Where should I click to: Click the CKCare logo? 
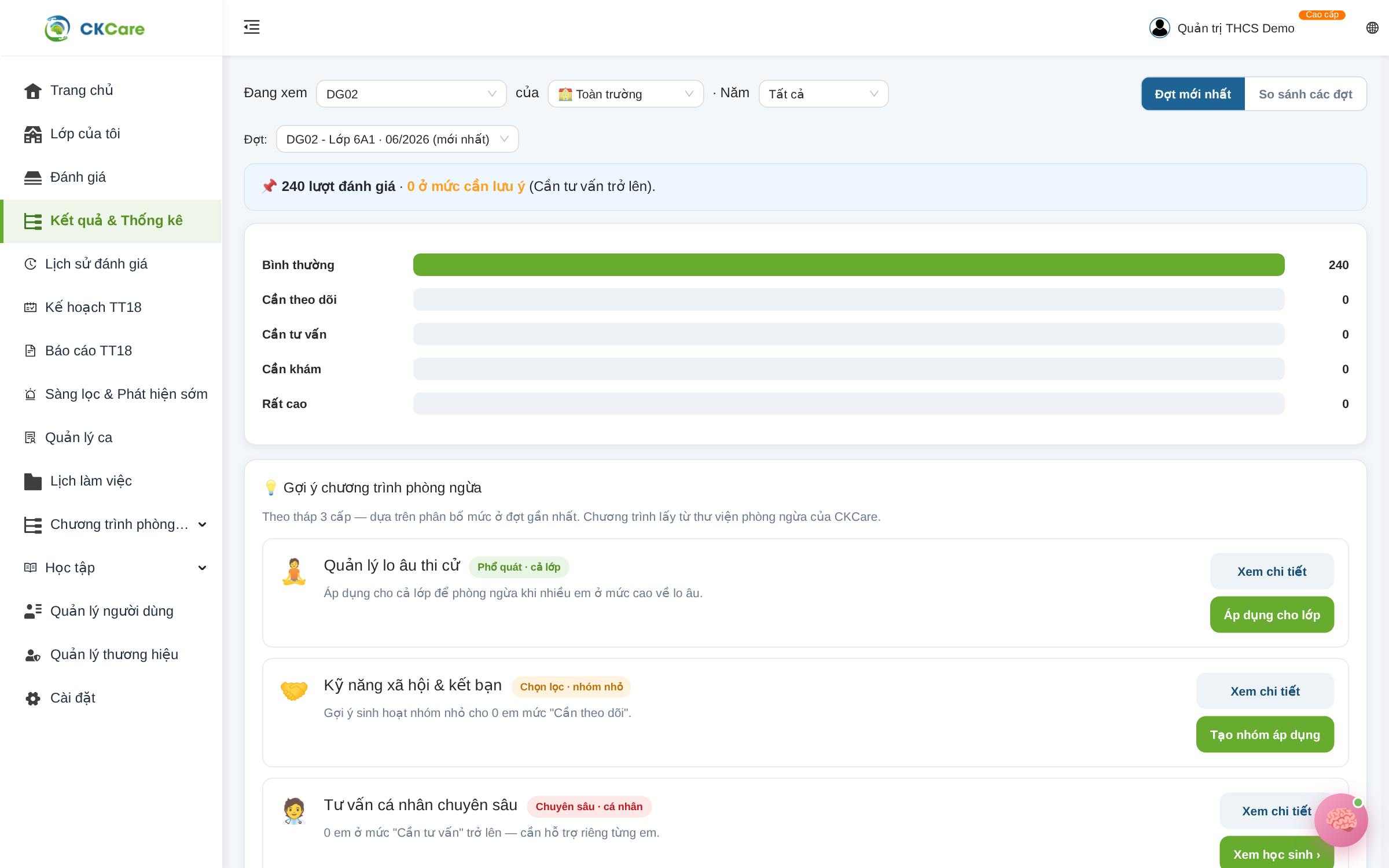coord(95,28)
